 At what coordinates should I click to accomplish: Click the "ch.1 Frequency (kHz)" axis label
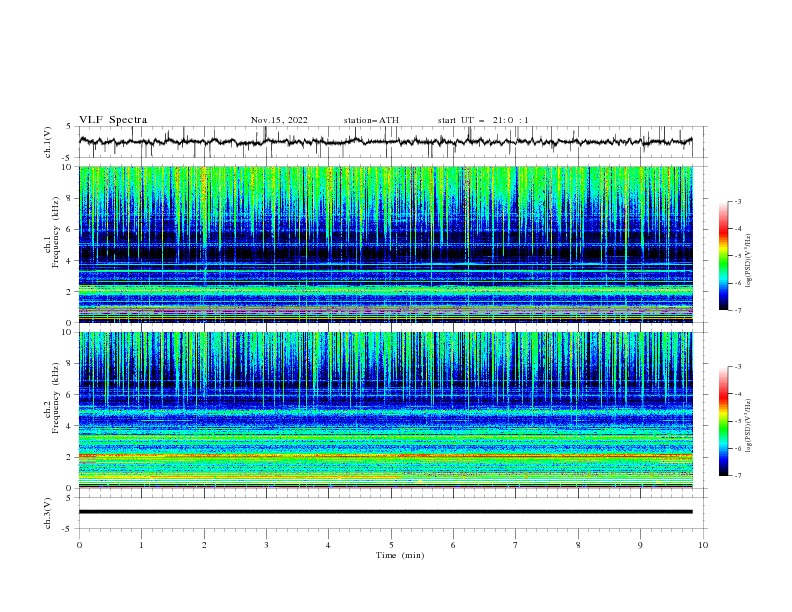[53, 233]
